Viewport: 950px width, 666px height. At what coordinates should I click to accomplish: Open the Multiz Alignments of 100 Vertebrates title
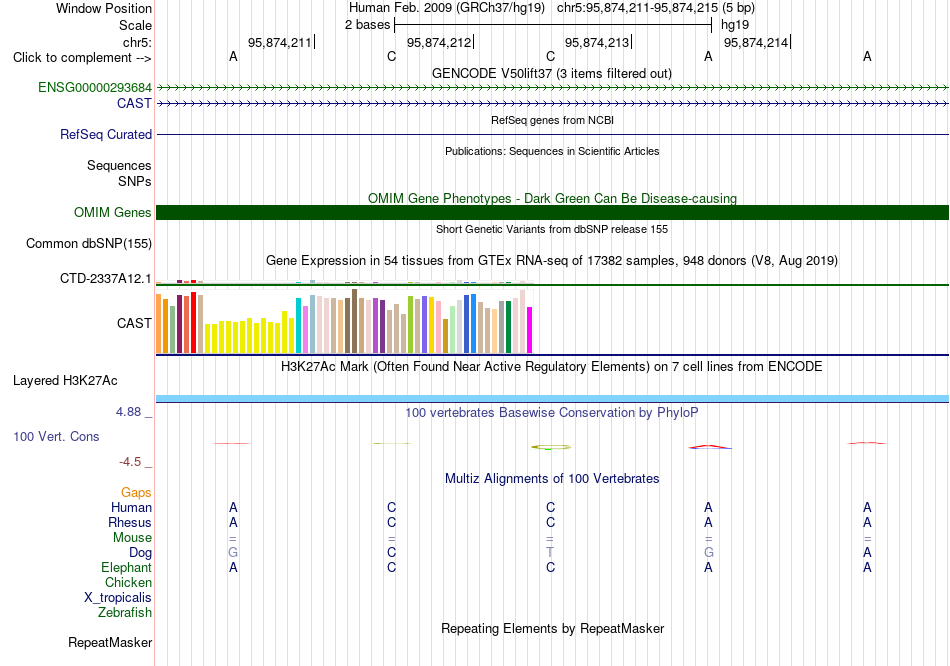(x=552, y=479)
